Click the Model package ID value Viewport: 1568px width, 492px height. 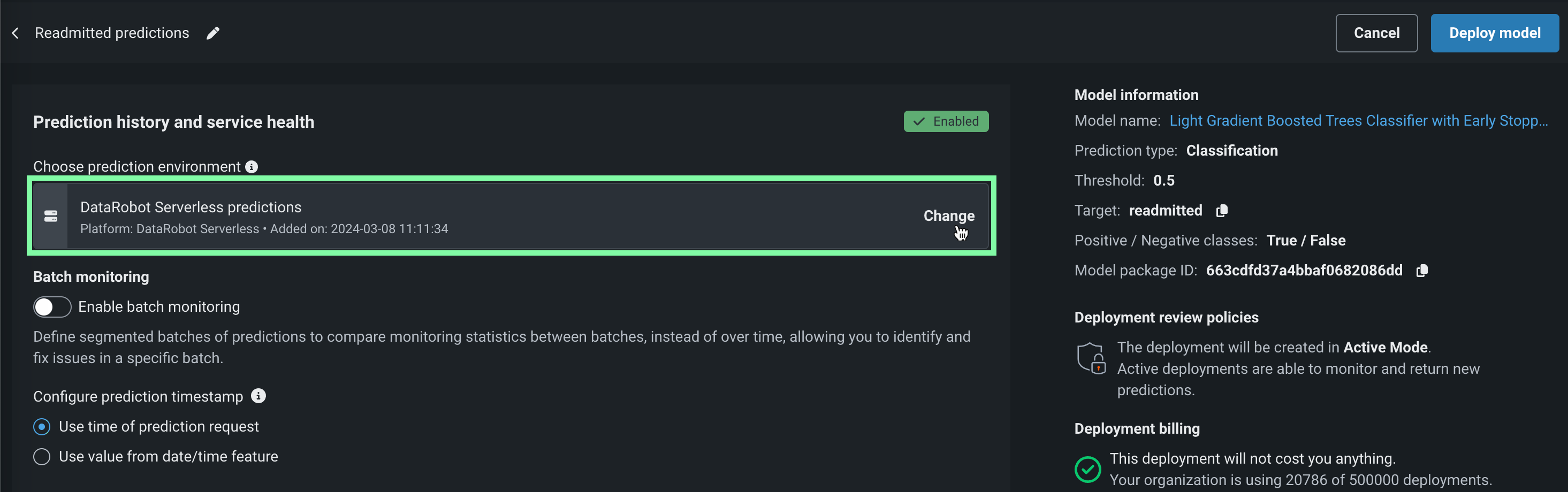[1304, 271]
